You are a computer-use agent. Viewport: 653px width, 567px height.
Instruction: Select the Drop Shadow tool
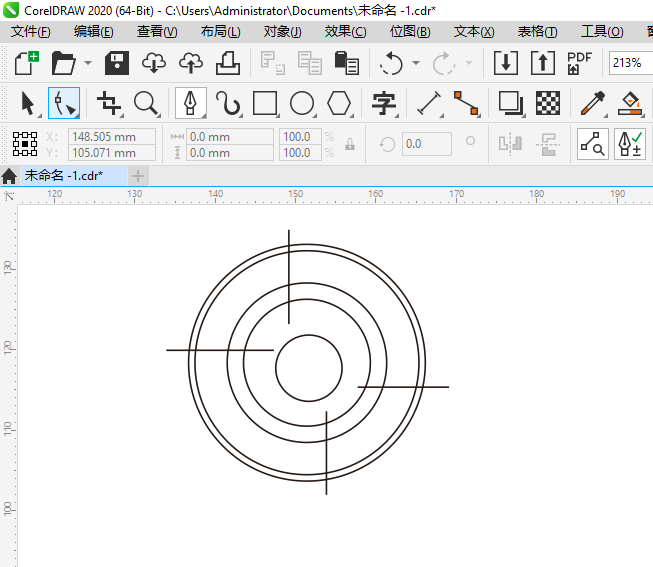pyautogui.click(x=511, y=103)
